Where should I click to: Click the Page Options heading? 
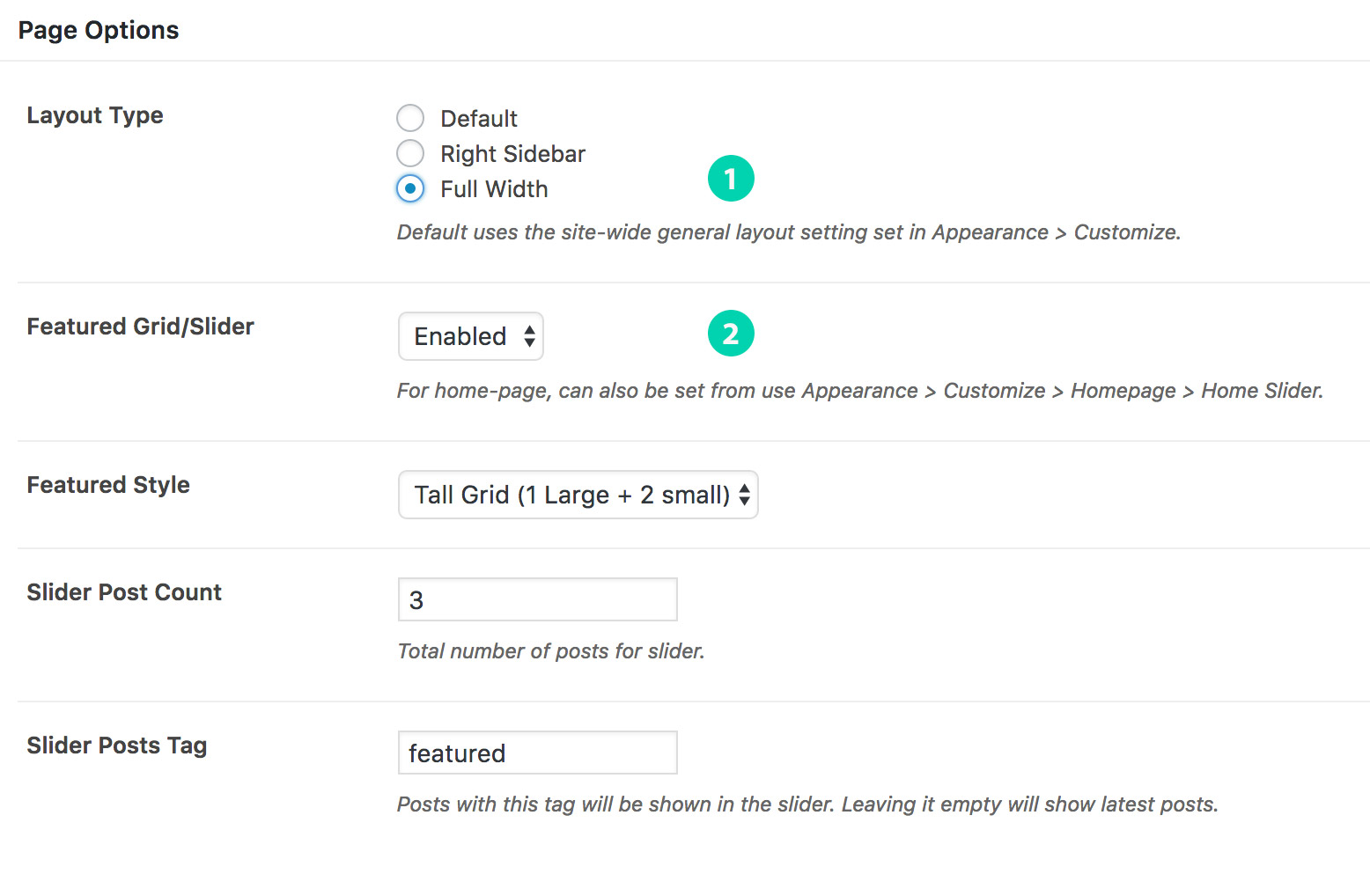tap(99, 30)
